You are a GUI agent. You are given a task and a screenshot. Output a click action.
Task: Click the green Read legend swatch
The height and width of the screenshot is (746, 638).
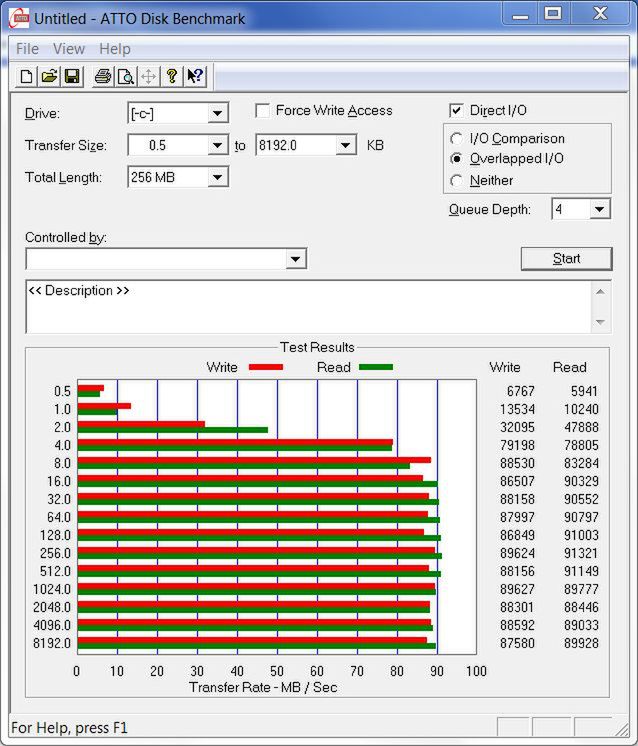point(376,367)
